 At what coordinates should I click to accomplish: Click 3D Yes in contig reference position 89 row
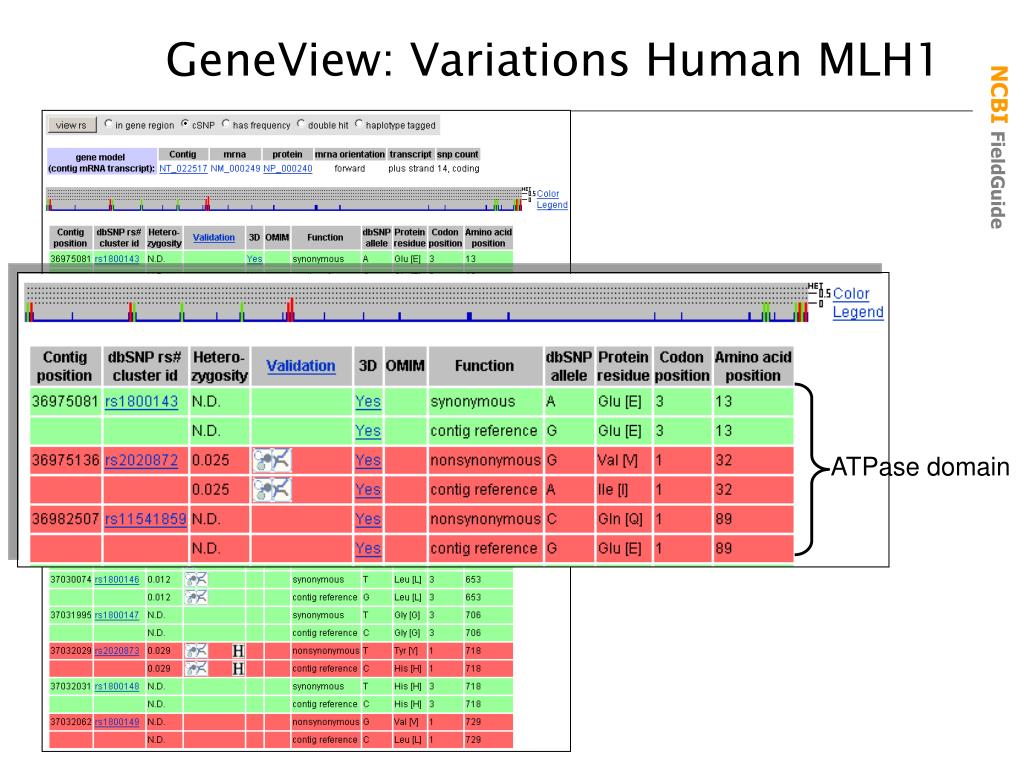tap(368, 549)
